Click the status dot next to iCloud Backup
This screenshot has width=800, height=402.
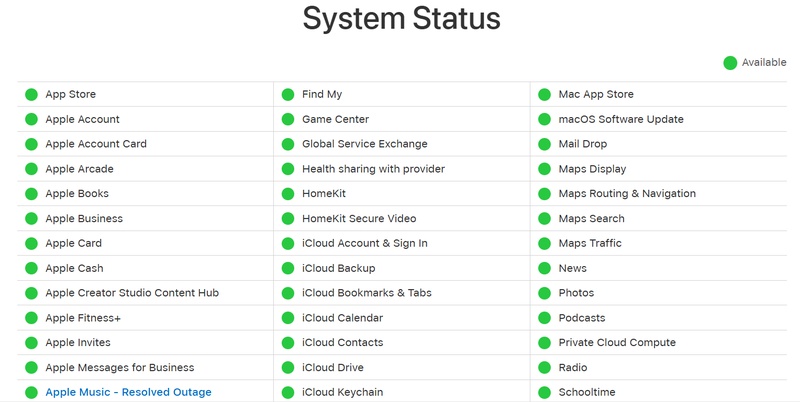click(x=288, y=268)
